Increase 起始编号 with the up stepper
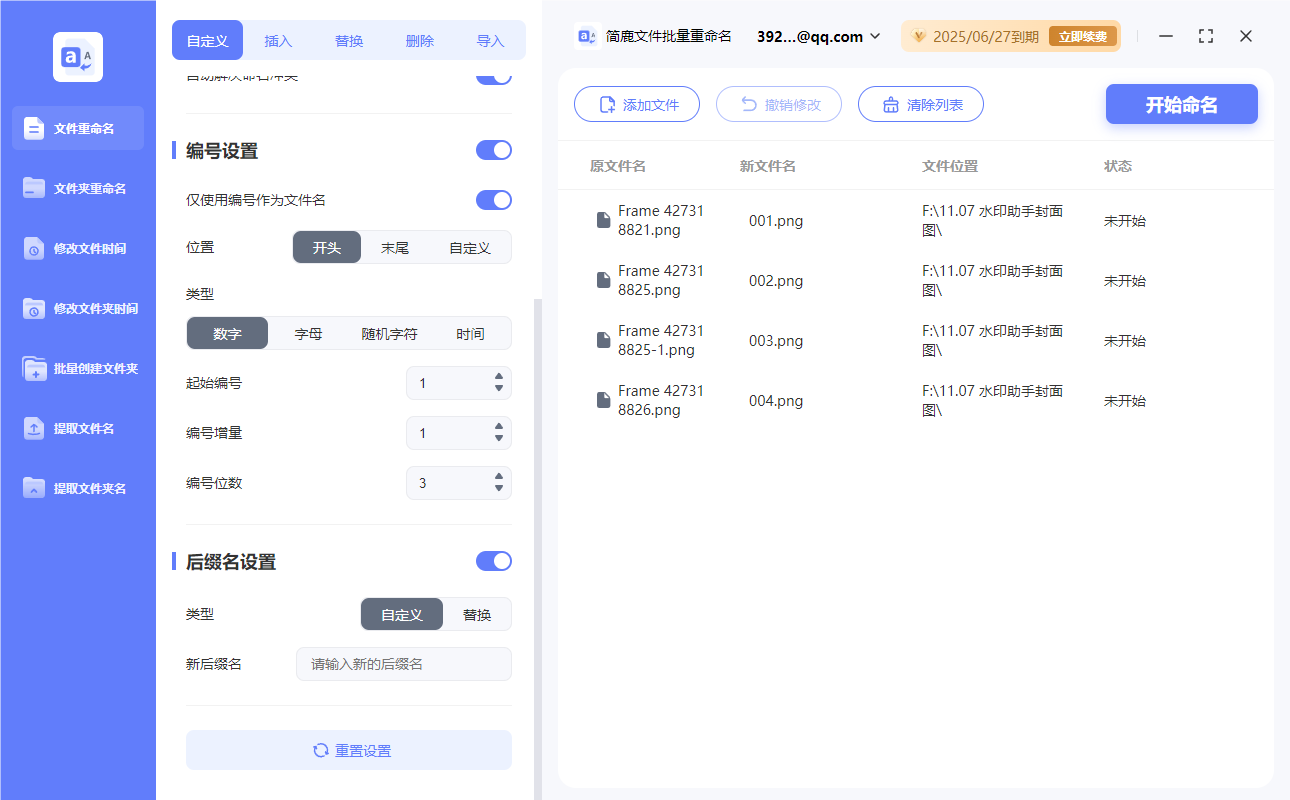 [x=498, y=378]
